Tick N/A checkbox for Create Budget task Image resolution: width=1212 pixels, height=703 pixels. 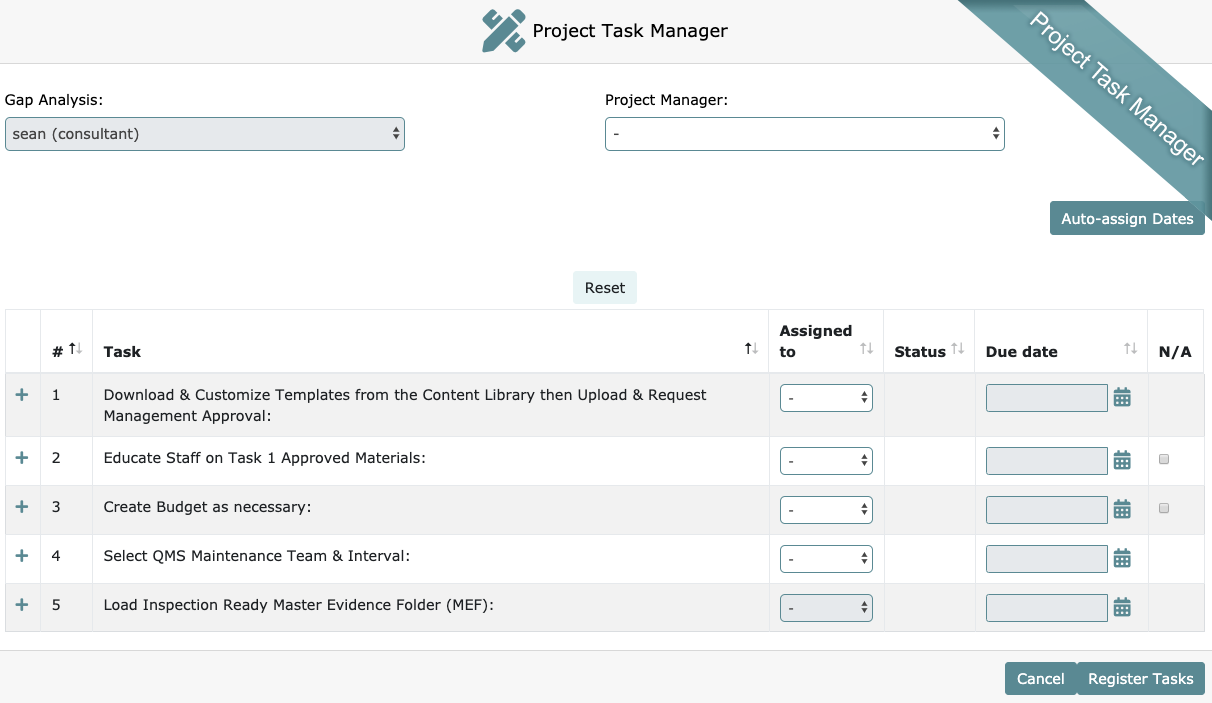coord(1163,508)
